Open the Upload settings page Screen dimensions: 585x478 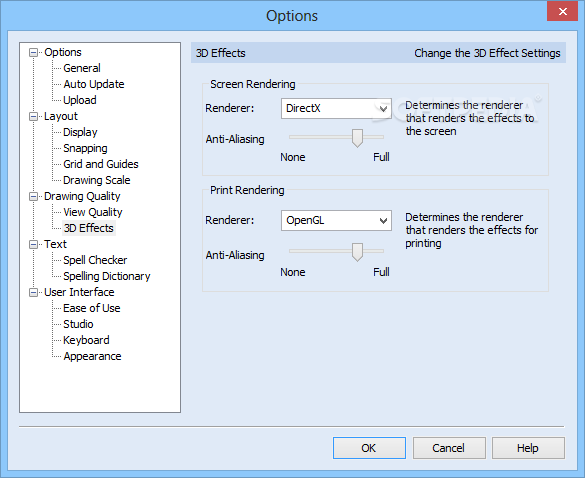80,100
